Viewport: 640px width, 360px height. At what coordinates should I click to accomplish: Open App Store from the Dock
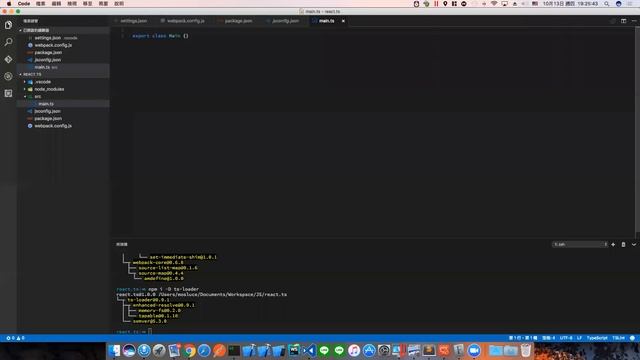369,350
